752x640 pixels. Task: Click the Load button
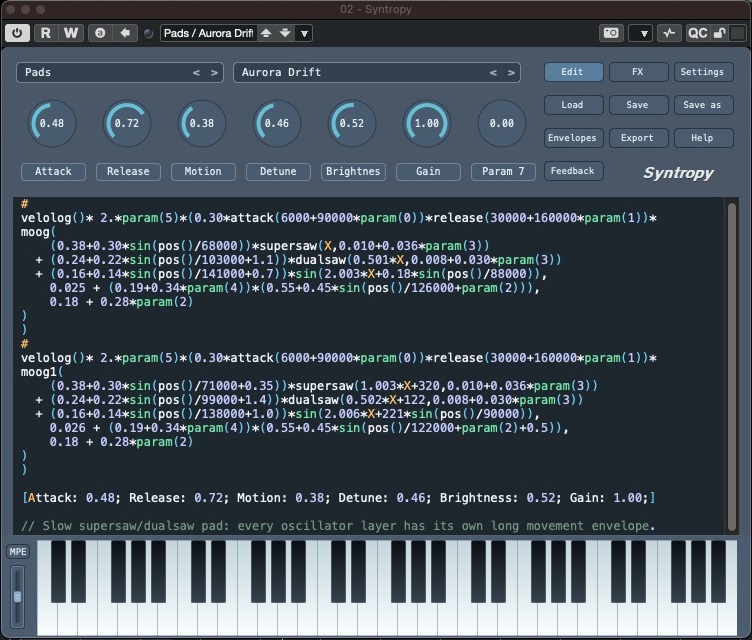(x=574, y=105)
